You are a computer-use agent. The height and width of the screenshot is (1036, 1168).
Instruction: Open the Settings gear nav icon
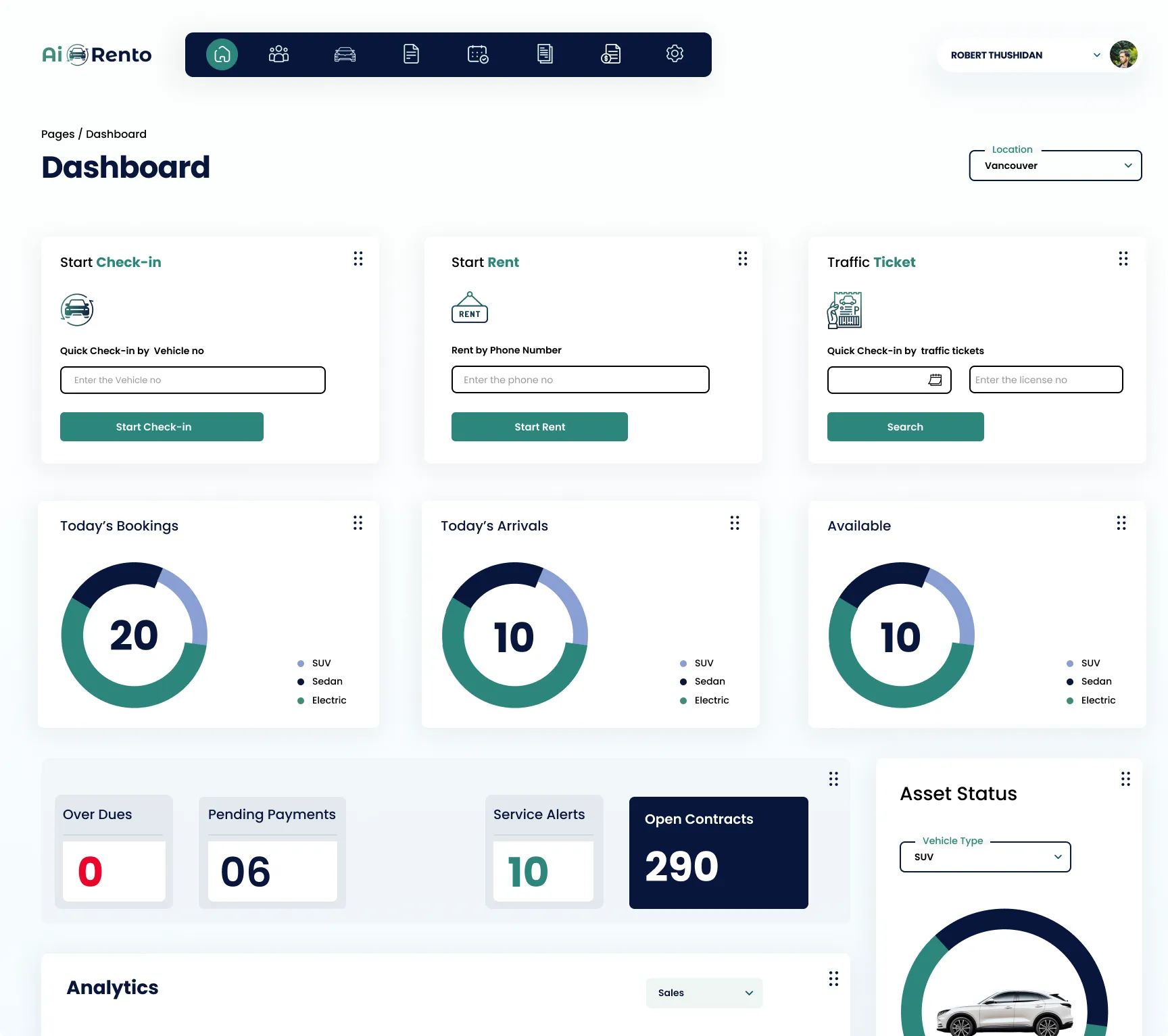tap(675, 53)
